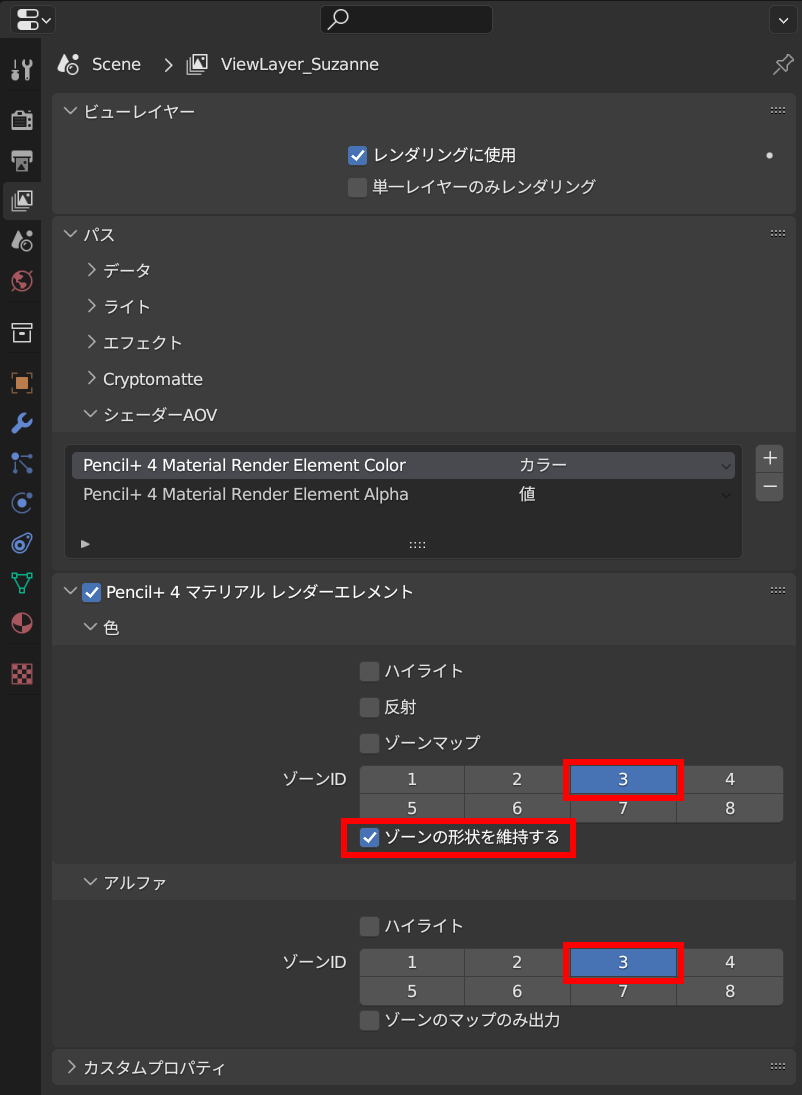Collapse the パス panel
This screenshot has width=802, height=1095.
[70, 234]
